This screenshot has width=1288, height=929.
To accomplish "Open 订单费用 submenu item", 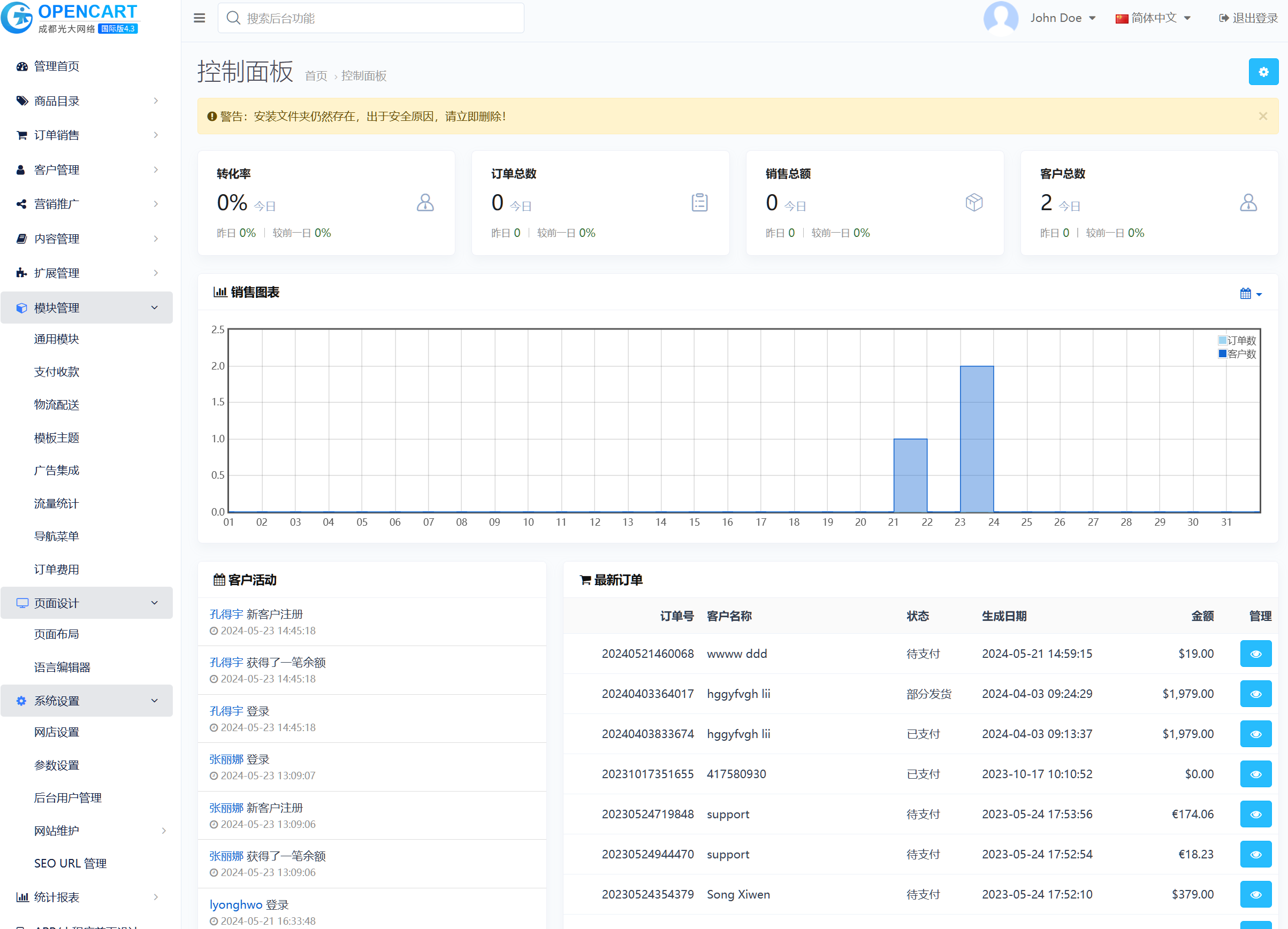I will point(56,569).
